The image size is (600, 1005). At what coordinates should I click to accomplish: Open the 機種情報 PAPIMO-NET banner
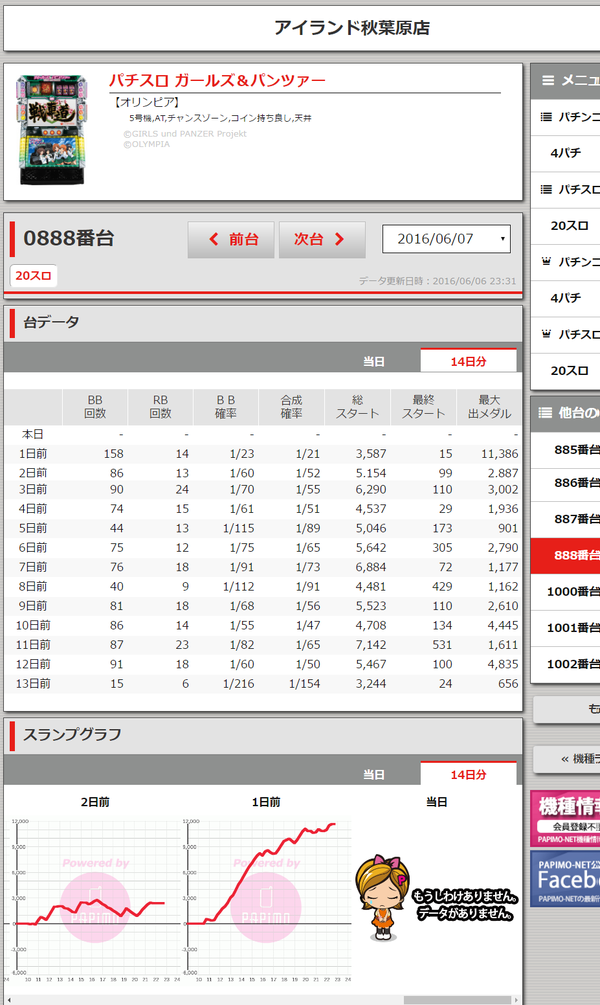tap(565, 818)
